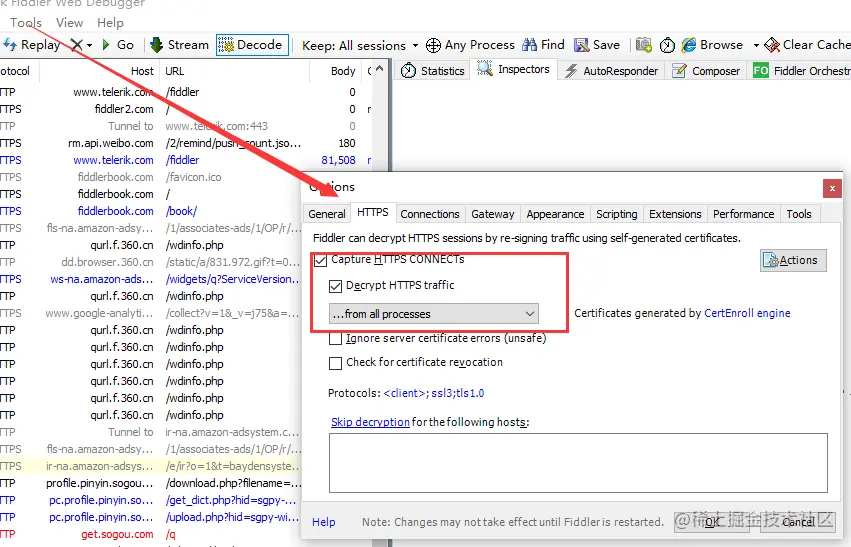Screen dimensions: 851x547
Task: Click the timer stopwatch icon
Action: (667, 45)
